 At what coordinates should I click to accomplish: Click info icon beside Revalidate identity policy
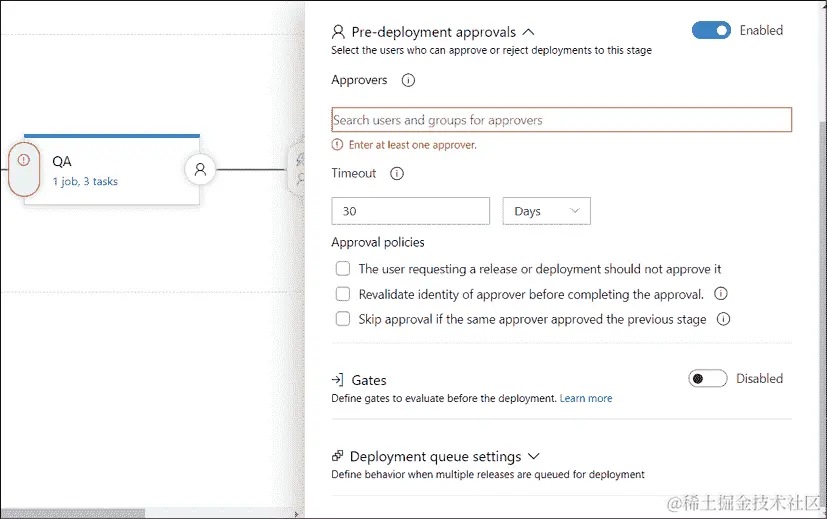(x=721, y=294)
